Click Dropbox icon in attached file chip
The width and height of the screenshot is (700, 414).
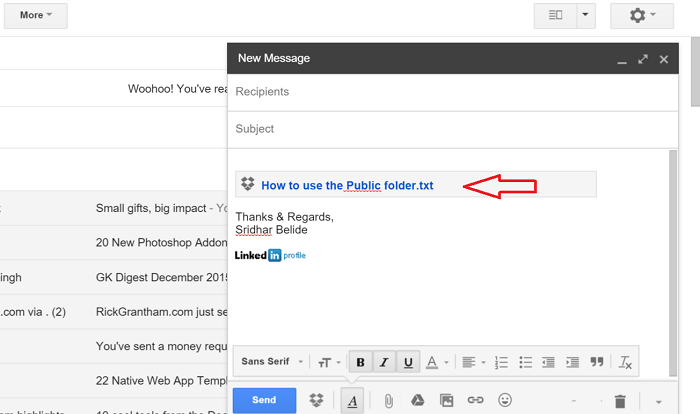point(248,184)
